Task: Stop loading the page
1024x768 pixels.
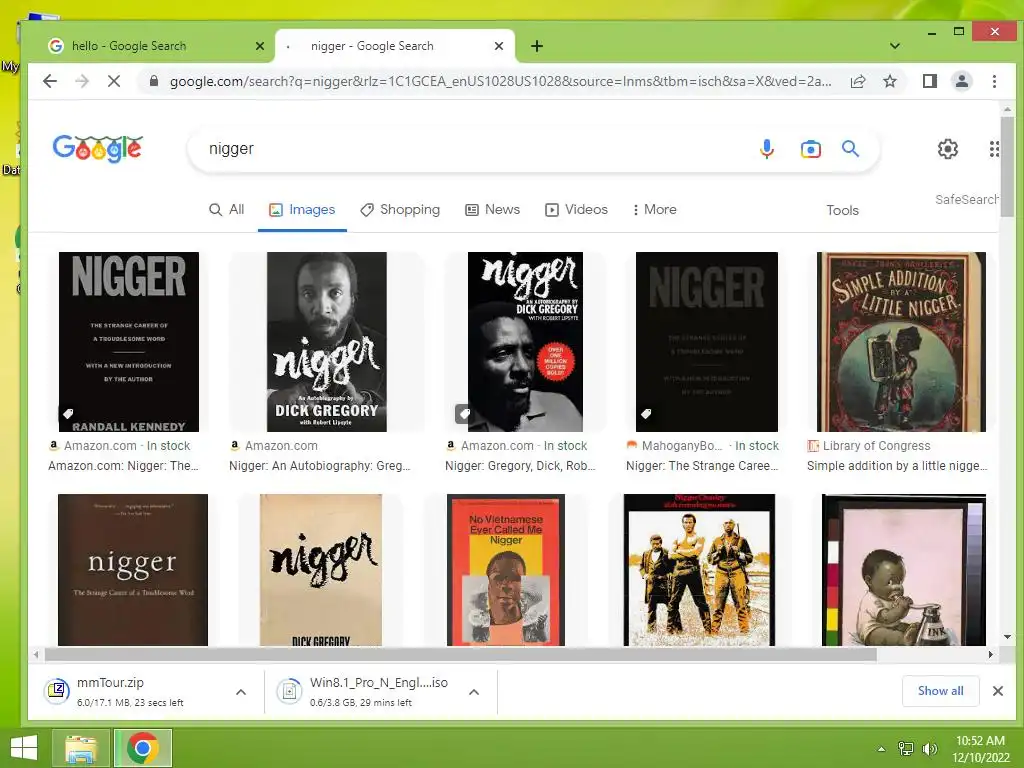Action: point(114,81)
